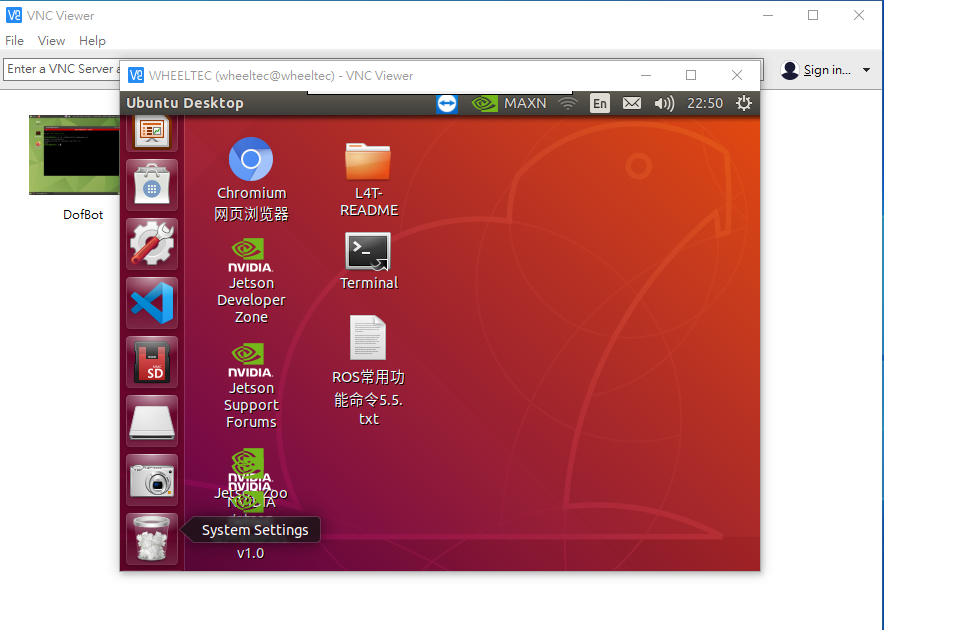Launch the Terminal desktop shortcut
This screenshot has height=630, width=960.
368,251
